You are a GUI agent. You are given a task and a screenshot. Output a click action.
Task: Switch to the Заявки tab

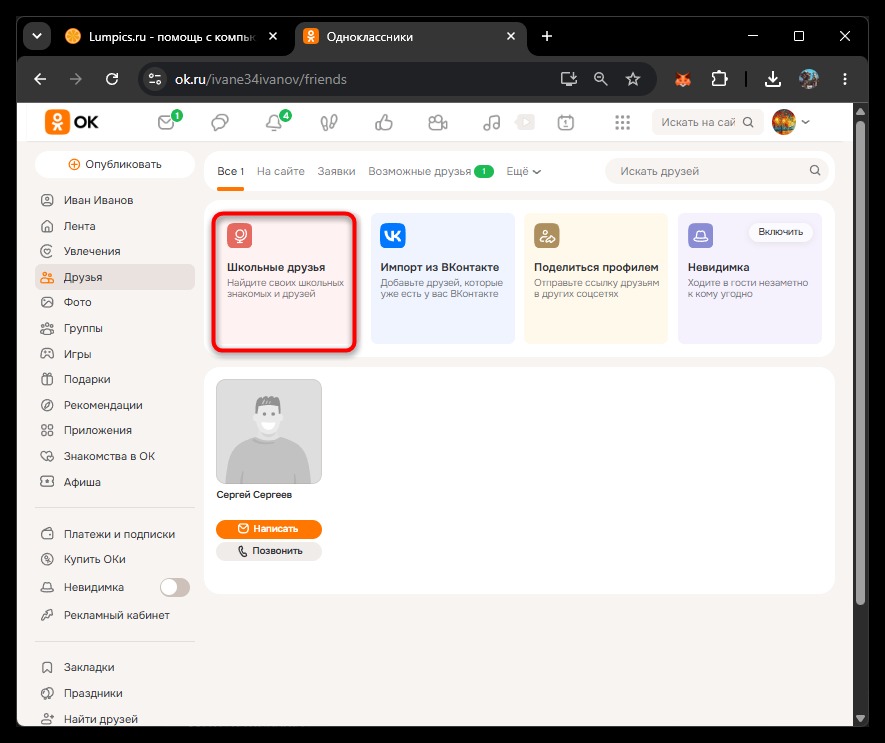(x=336, y=171)
